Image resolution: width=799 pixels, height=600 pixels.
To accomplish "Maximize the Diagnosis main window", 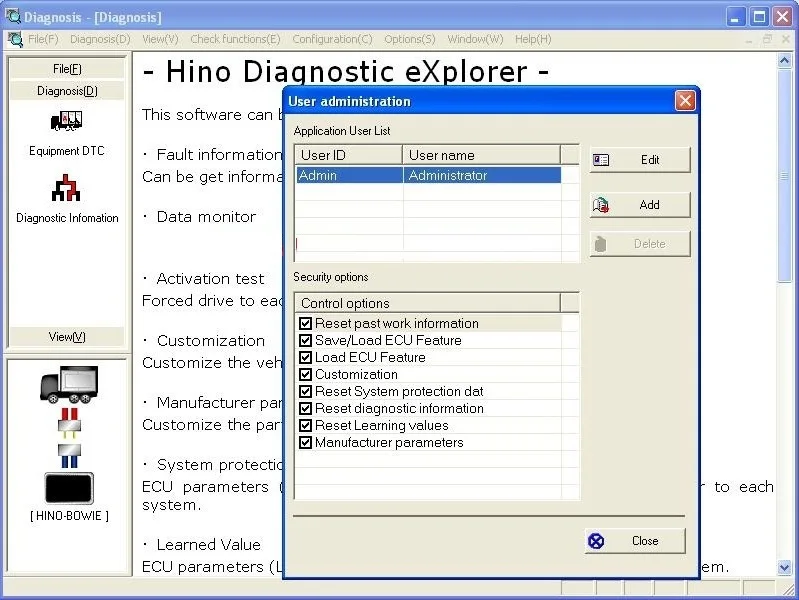I will 759,17.
